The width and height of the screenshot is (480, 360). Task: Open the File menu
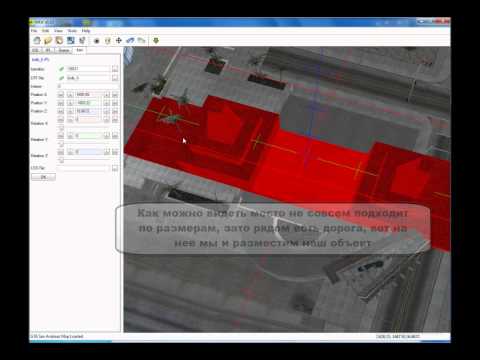tap(34, 31)
